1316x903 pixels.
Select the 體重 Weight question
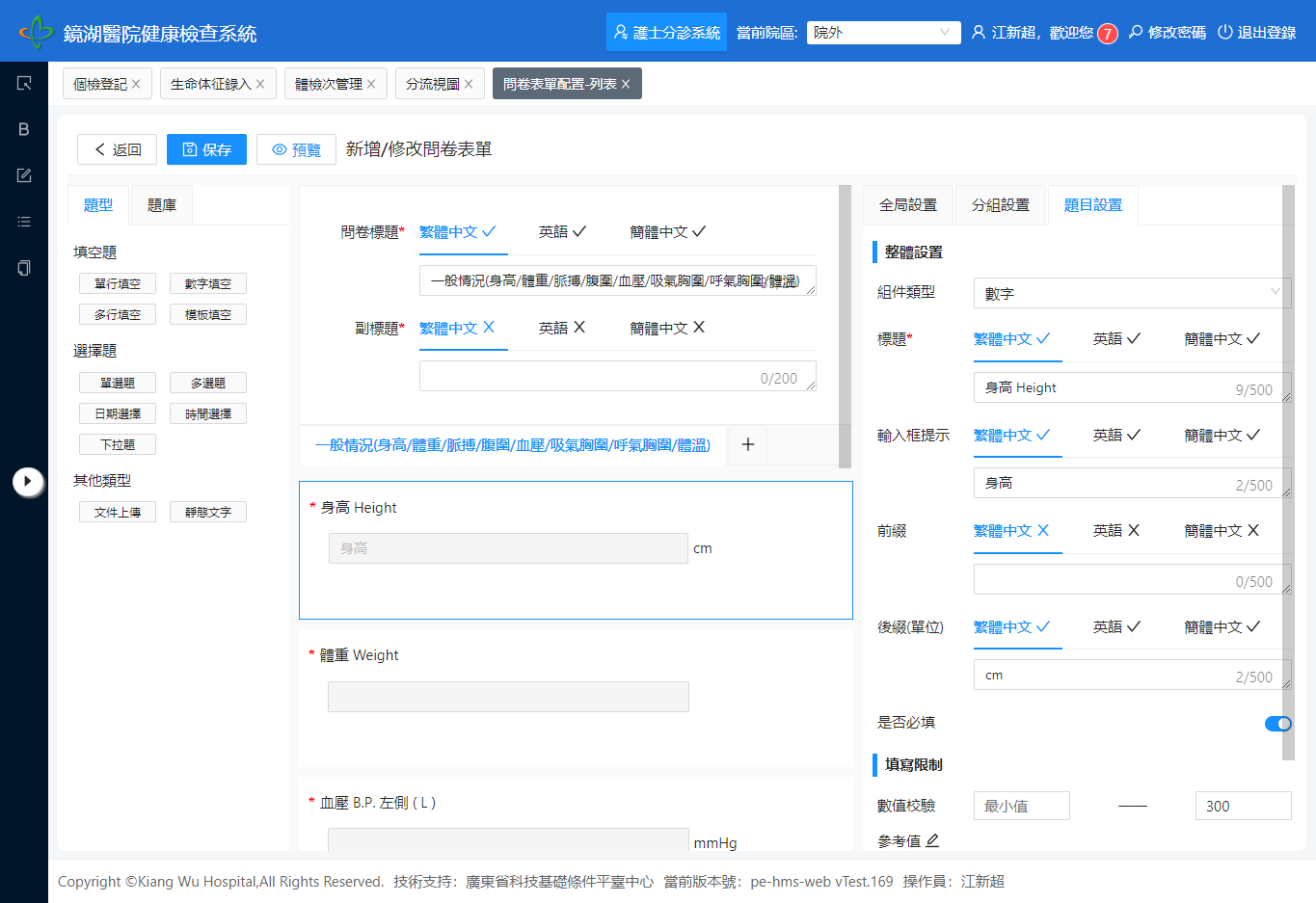(x=576, y=699)
